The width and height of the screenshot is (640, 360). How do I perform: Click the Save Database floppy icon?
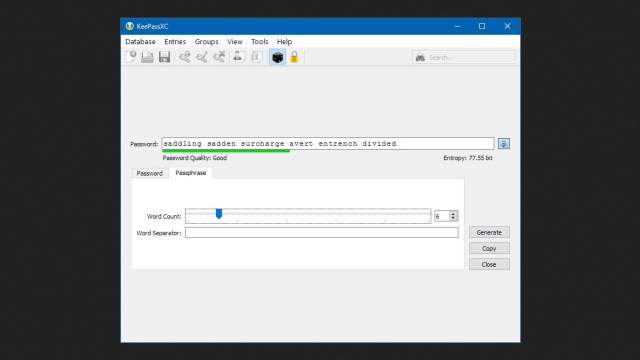[164, 57]
